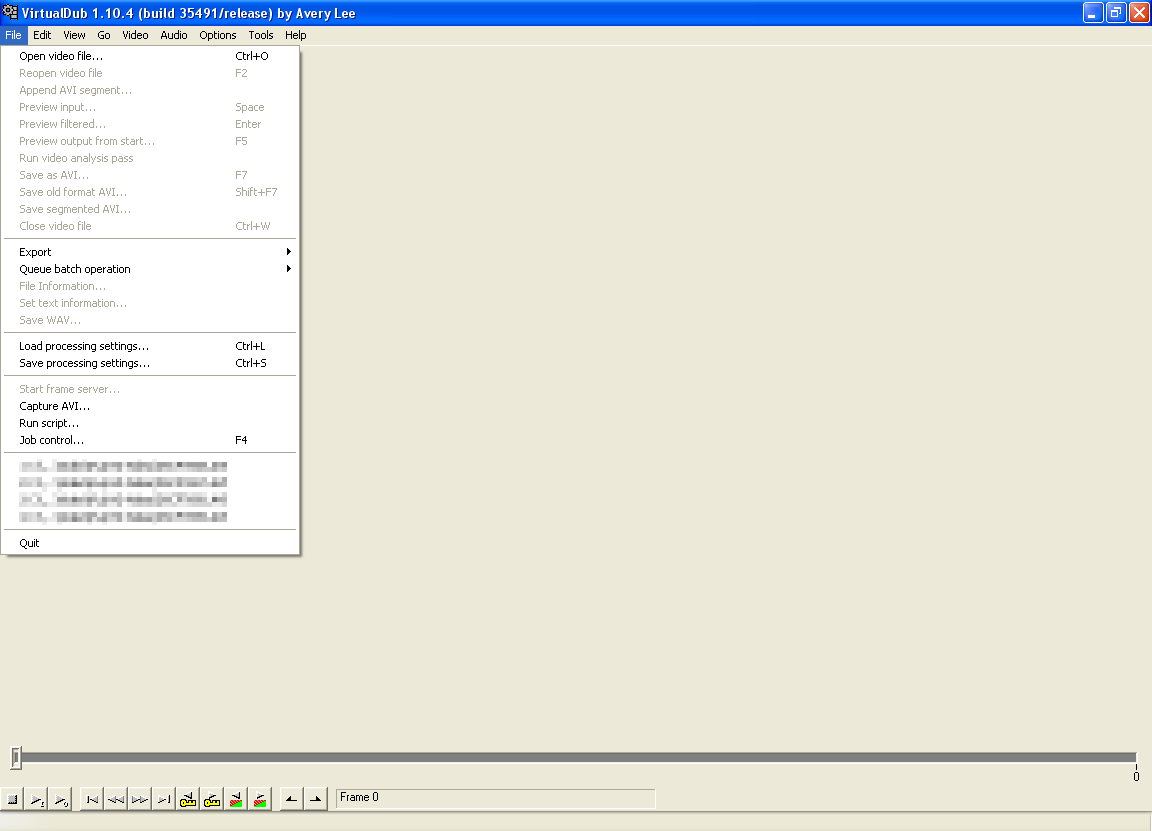Viewport: 1152px width, 831px height.
Task: Set the mark-in selection start point
Action: (x=289, y=798)
